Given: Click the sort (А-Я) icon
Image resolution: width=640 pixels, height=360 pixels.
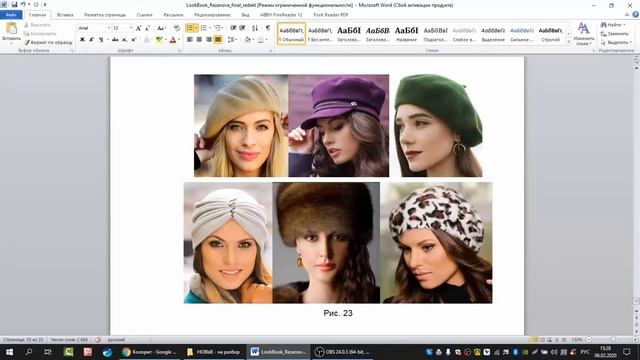Looking at the screenshot, I should (255, 28).
